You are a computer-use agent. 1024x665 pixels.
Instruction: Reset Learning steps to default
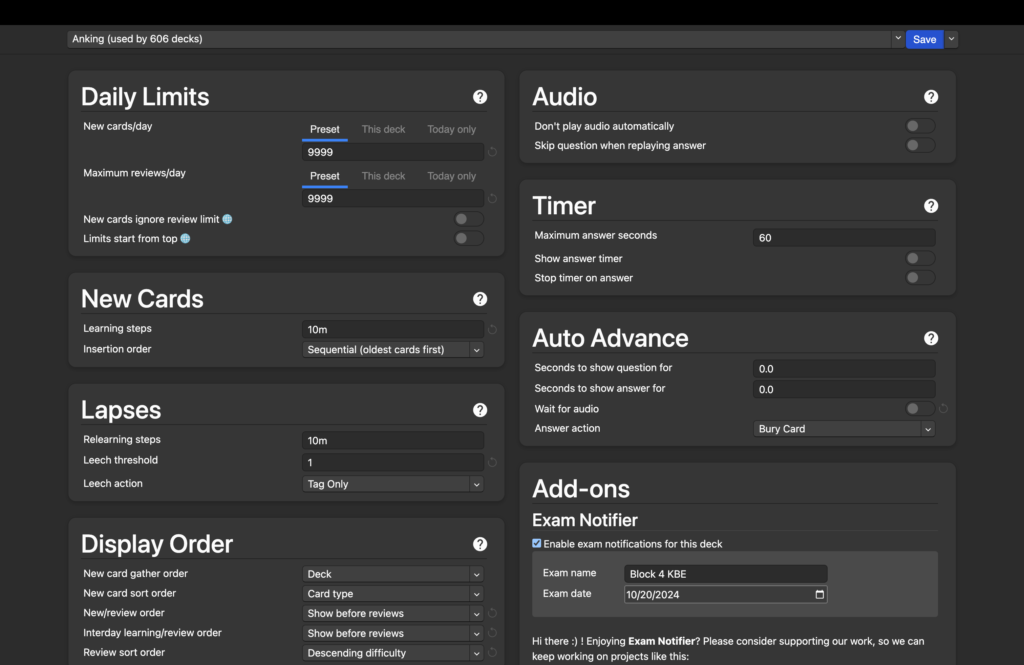(x=492, y=330)
